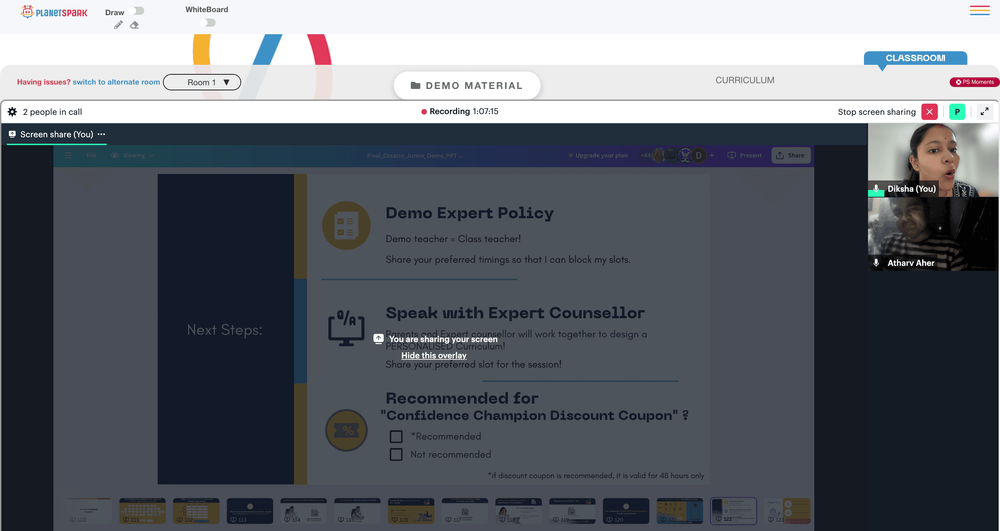Click the Next Steps: text panel
Screen dimensions: 1000x531
pyautogui.click(x=224, y=330)
